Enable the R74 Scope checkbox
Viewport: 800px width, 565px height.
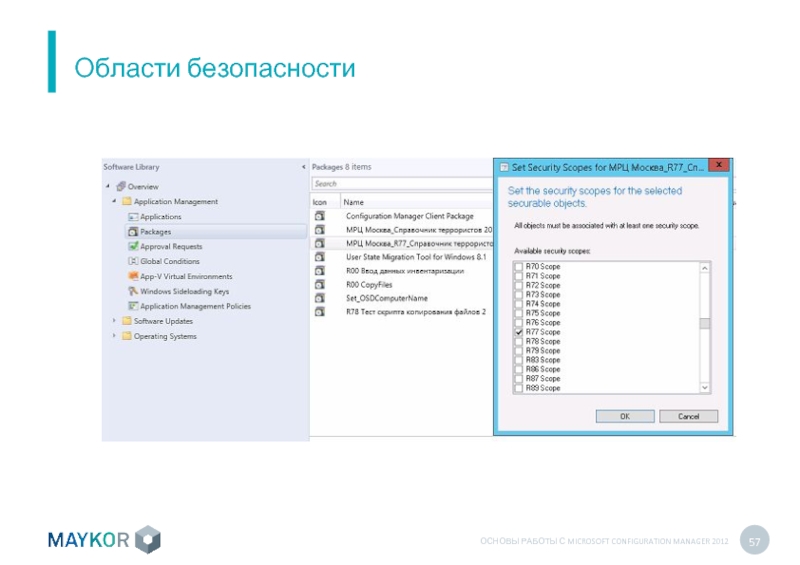pyautogui.click(x=519, y=304)
